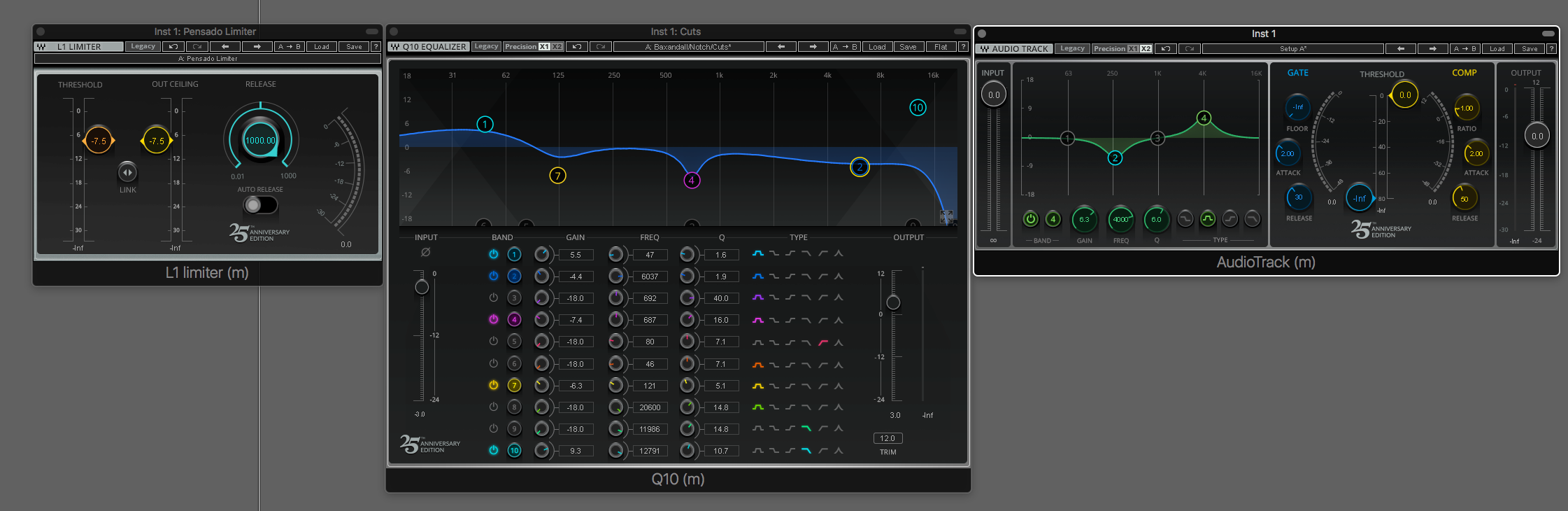Click Legacy skin tab in Q10 Equalizer

coord(486,47)
